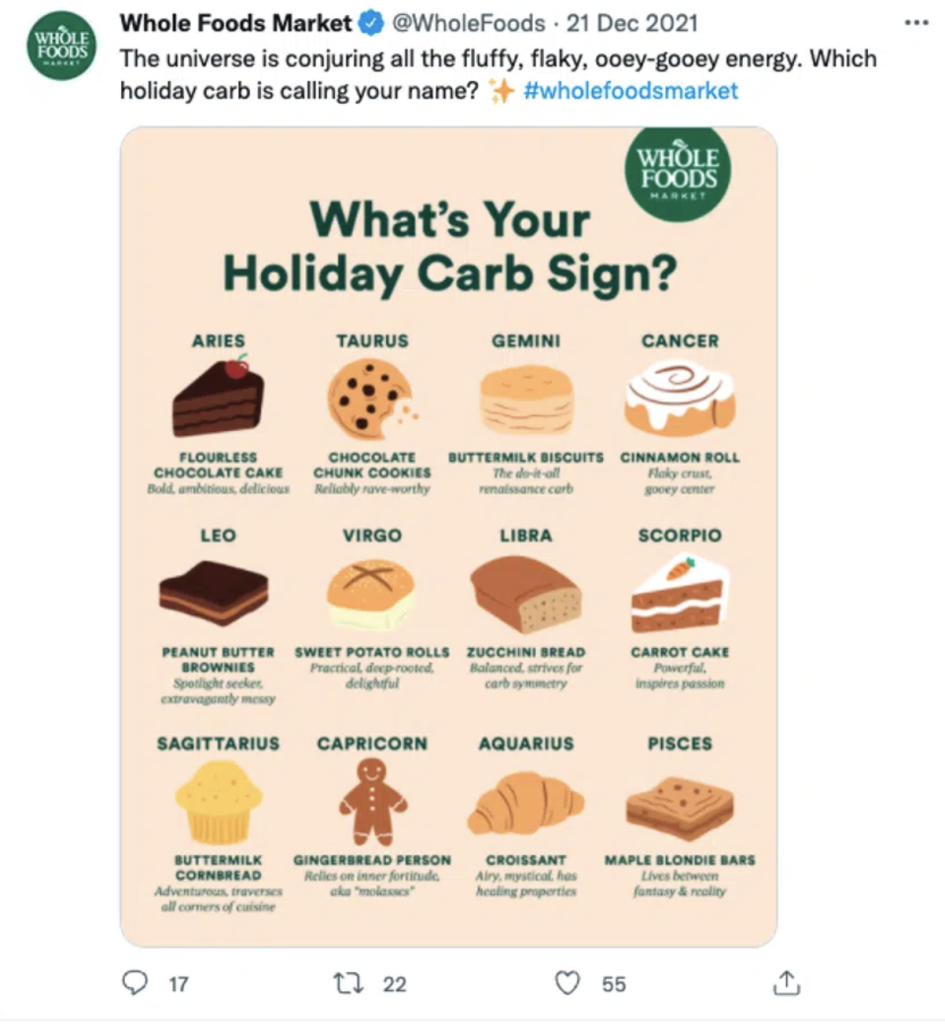Click the blue verified badge
This screenshot has height=1024, width=945.
coord(372,24)
